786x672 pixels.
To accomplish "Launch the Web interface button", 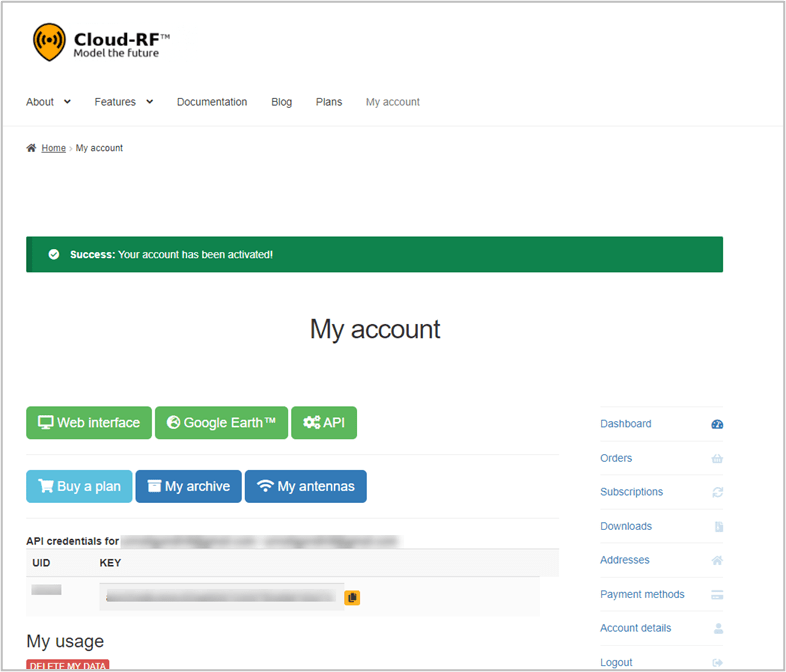I will click(x=89, y=422).
